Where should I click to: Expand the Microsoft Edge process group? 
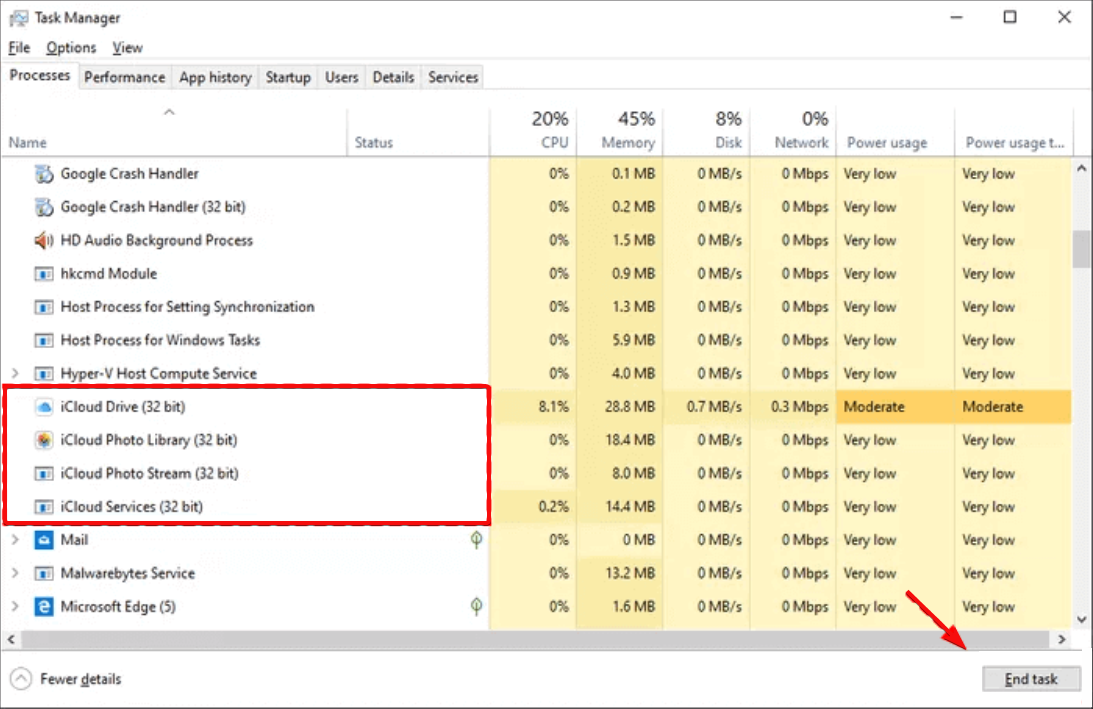(15, 606)
